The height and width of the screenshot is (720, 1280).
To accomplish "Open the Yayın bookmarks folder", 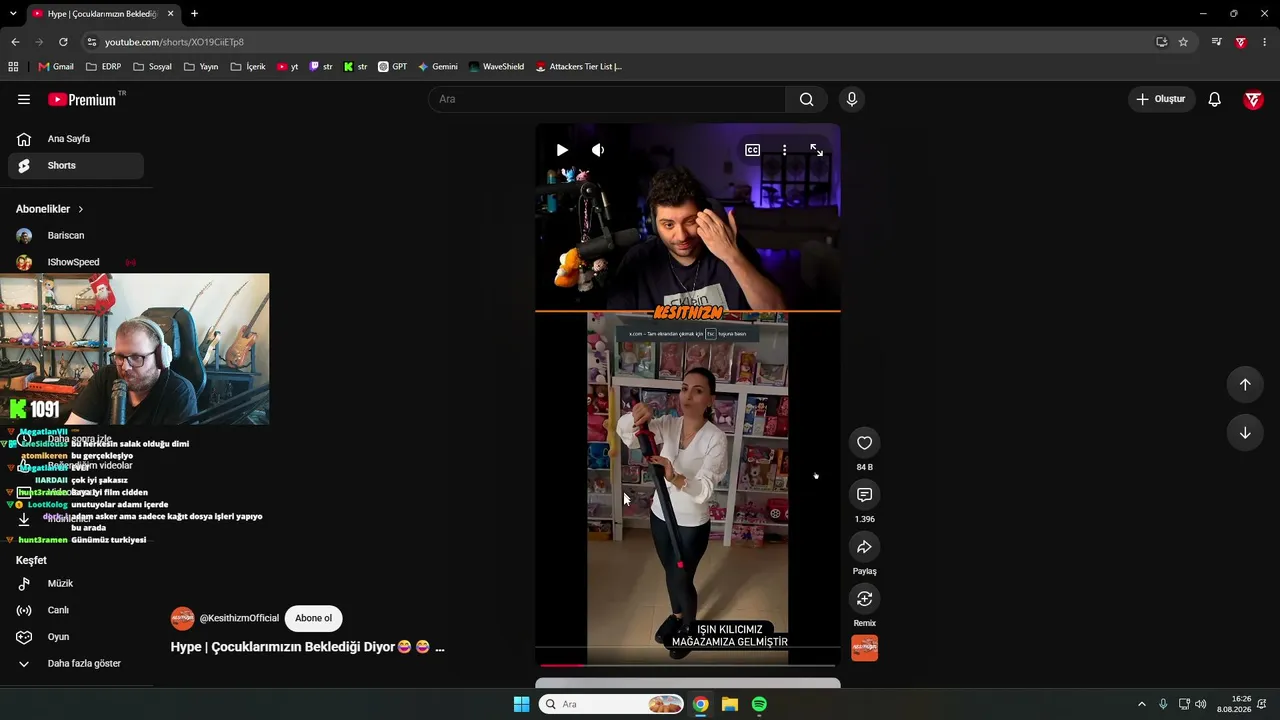I will (201, 67).
